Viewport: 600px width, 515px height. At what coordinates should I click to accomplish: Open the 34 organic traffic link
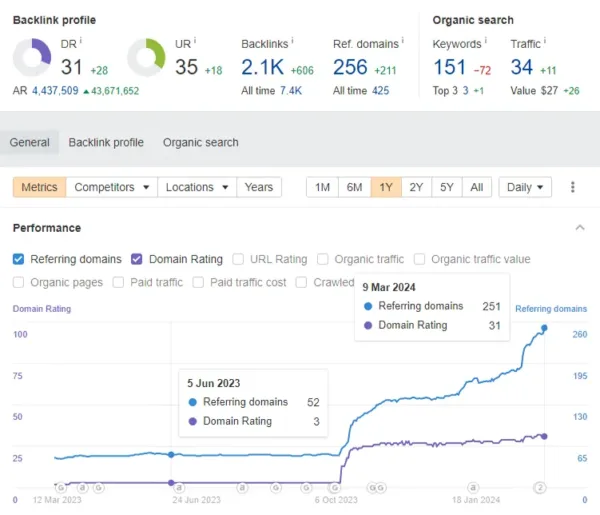click(522, 67)
